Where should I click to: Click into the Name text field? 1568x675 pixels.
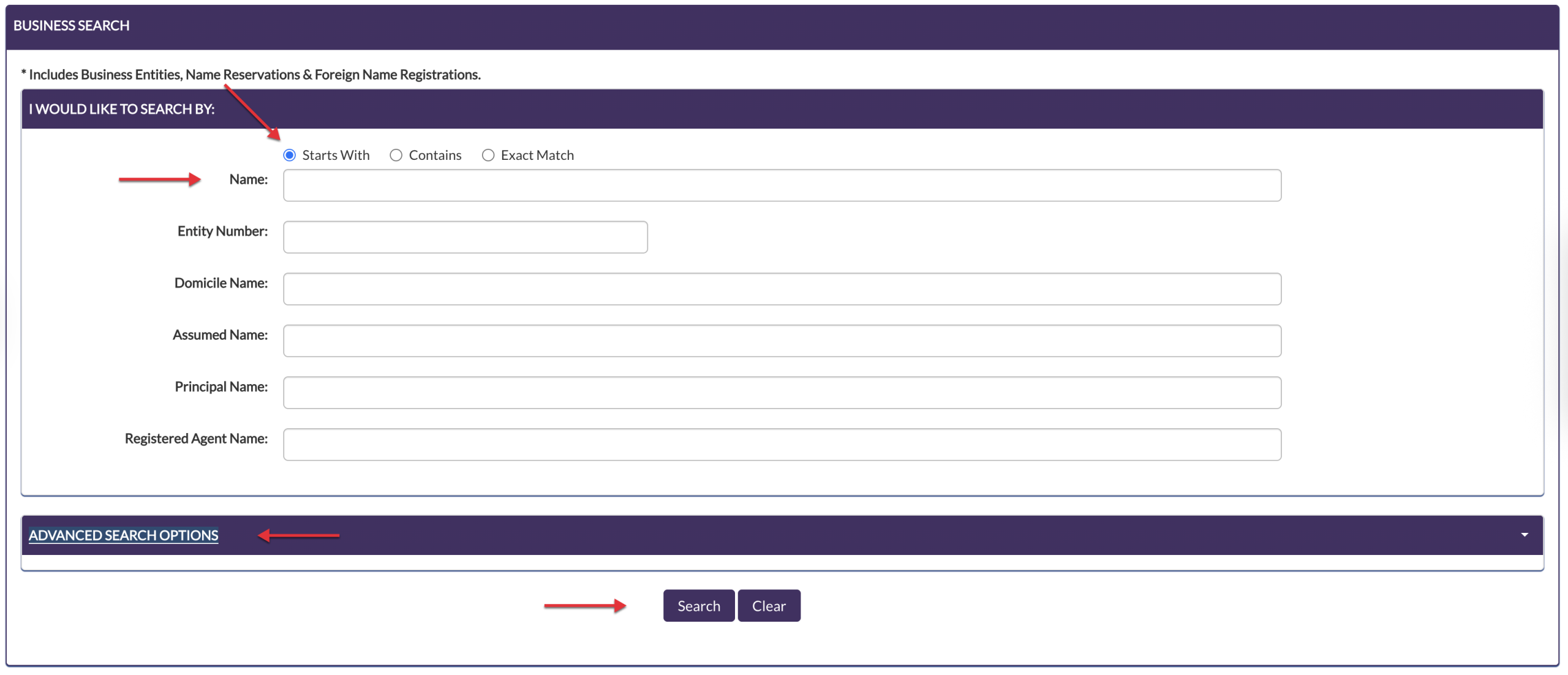(x=782, y=186)
